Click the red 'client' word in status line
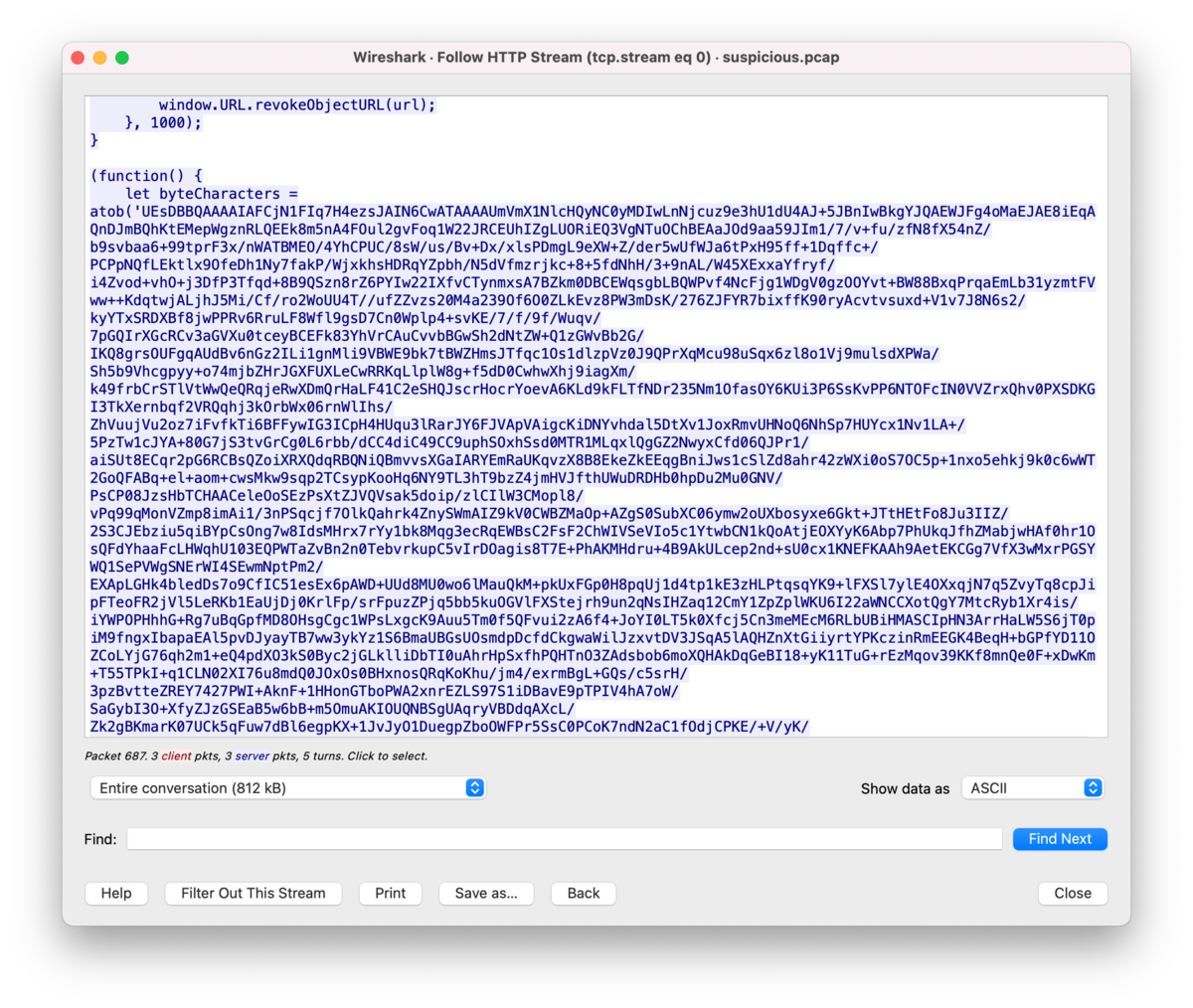Viewport: 1193px width, 1008px height. click(x=177, y=756)
